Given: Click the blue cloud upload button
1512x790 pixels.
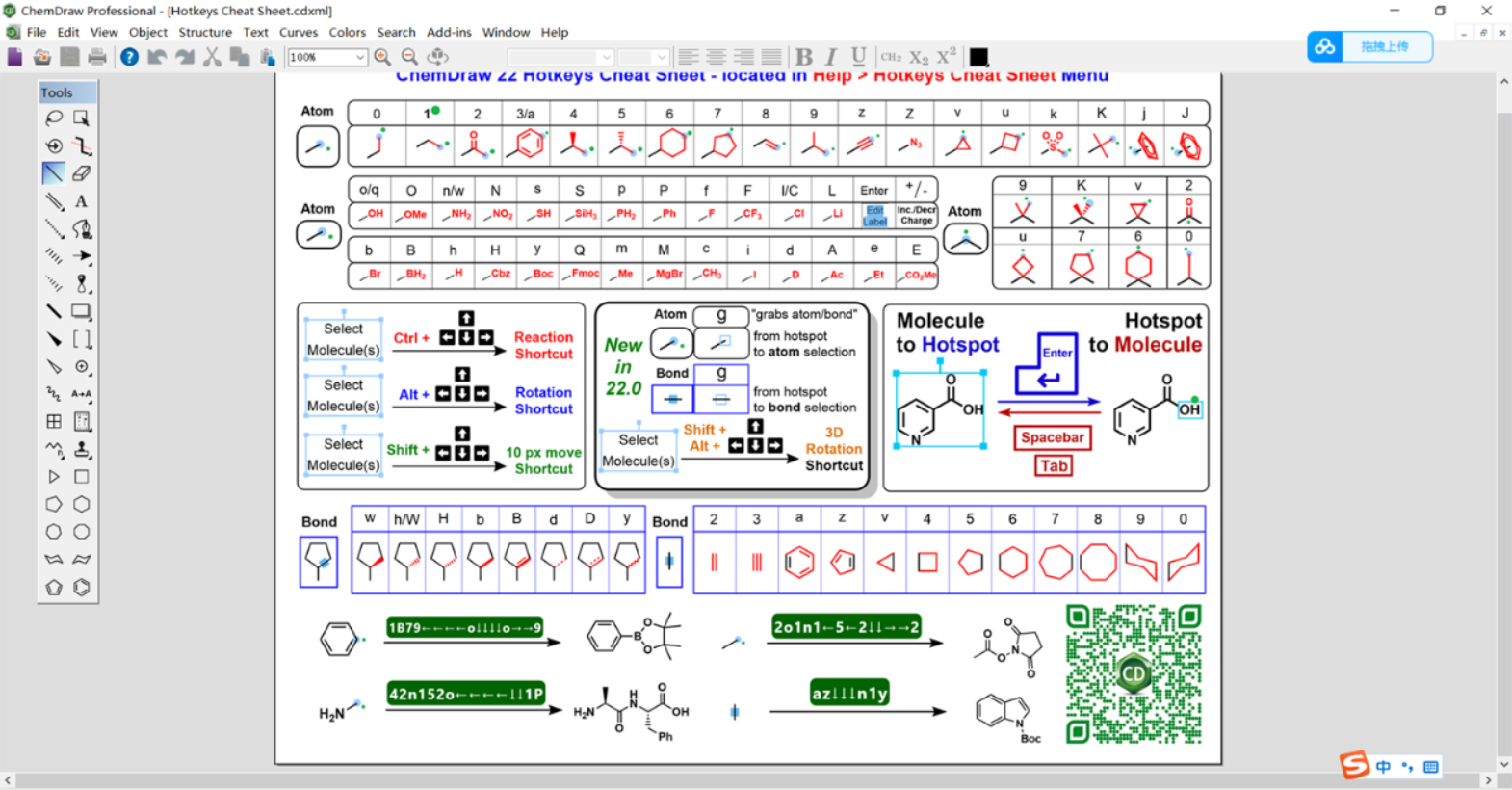Looking at the screenshot, I should click(1369, 46).
